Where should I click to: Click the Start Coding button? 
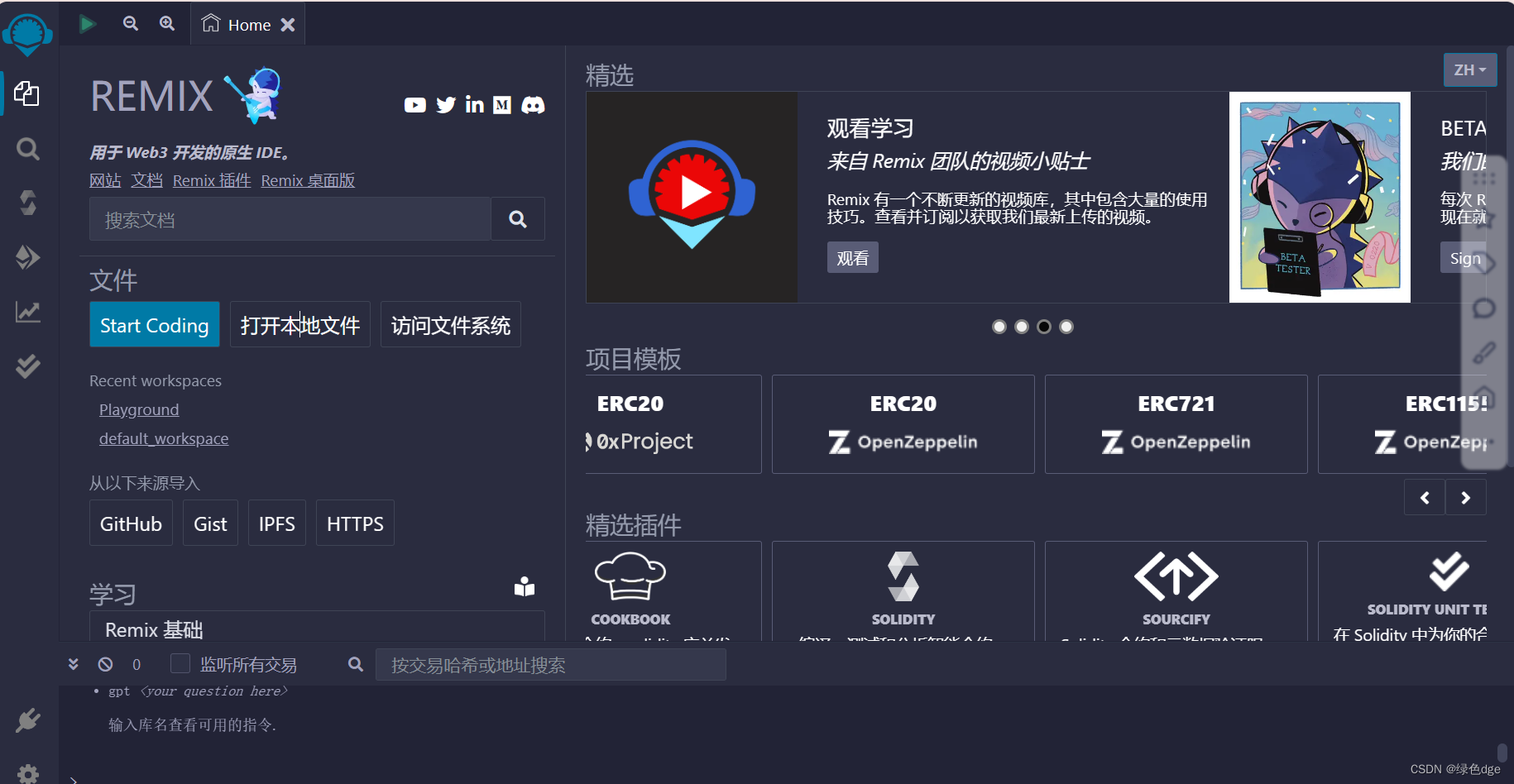click(155, 325)
